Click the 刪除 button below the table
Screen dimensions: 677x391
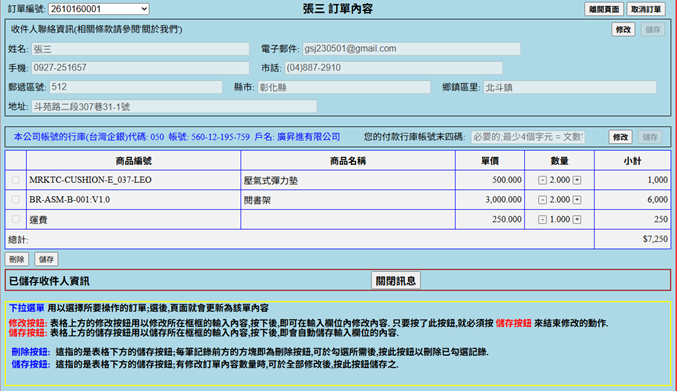[17, 259]
